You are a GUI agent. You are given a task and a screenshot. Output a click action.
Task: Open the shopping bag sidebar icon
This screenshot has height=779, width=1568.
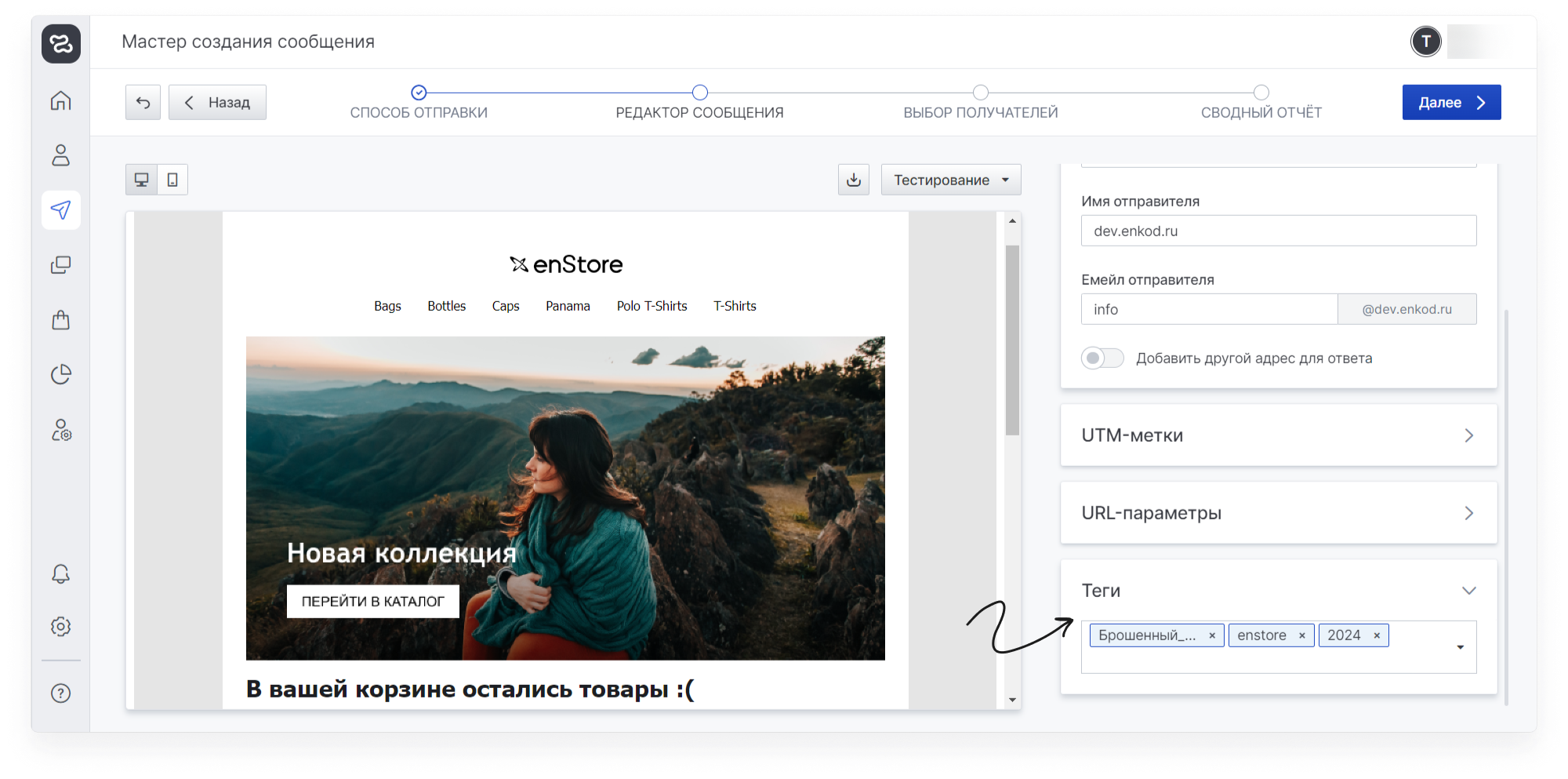click(x=61, y=319)
